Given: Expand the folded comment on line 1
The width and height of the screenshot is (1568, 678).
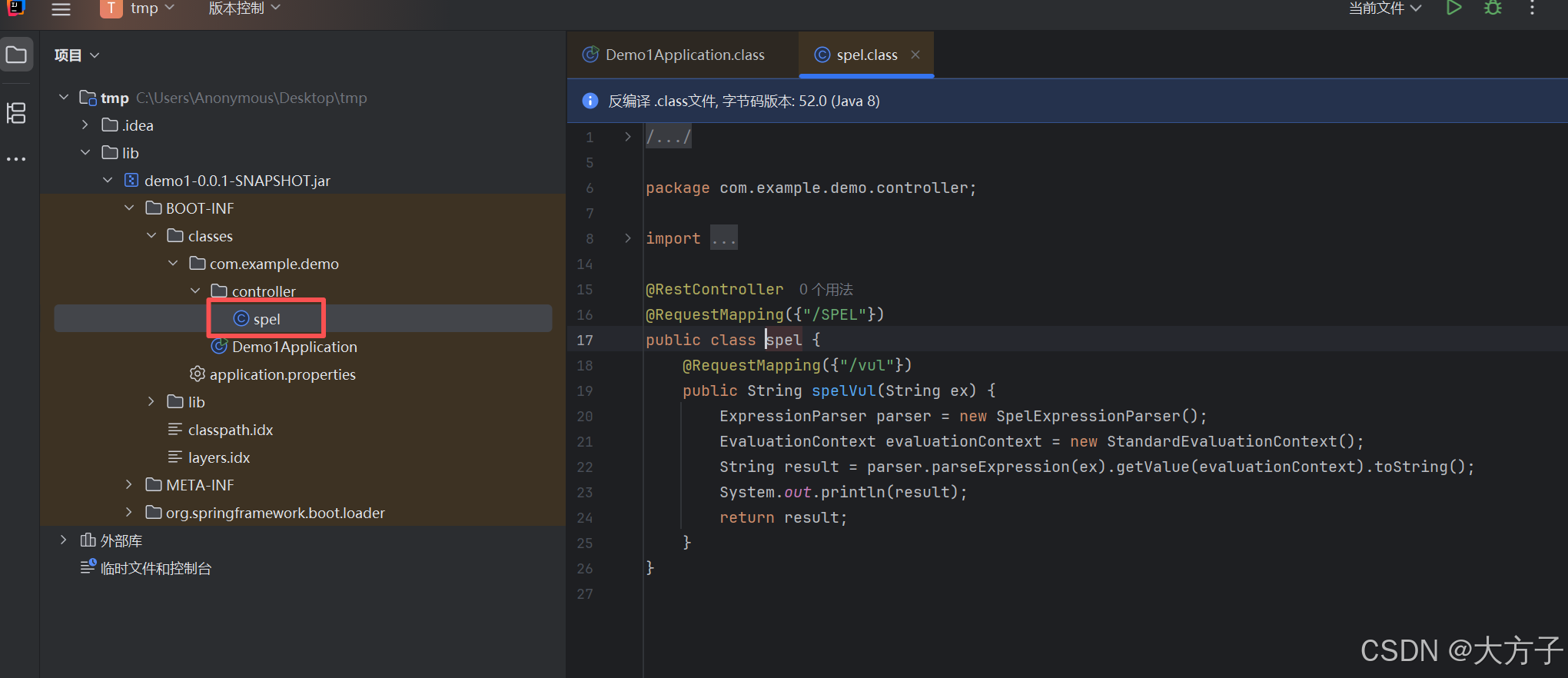Looking at the screenshot, I should click(x=628, y=137).
